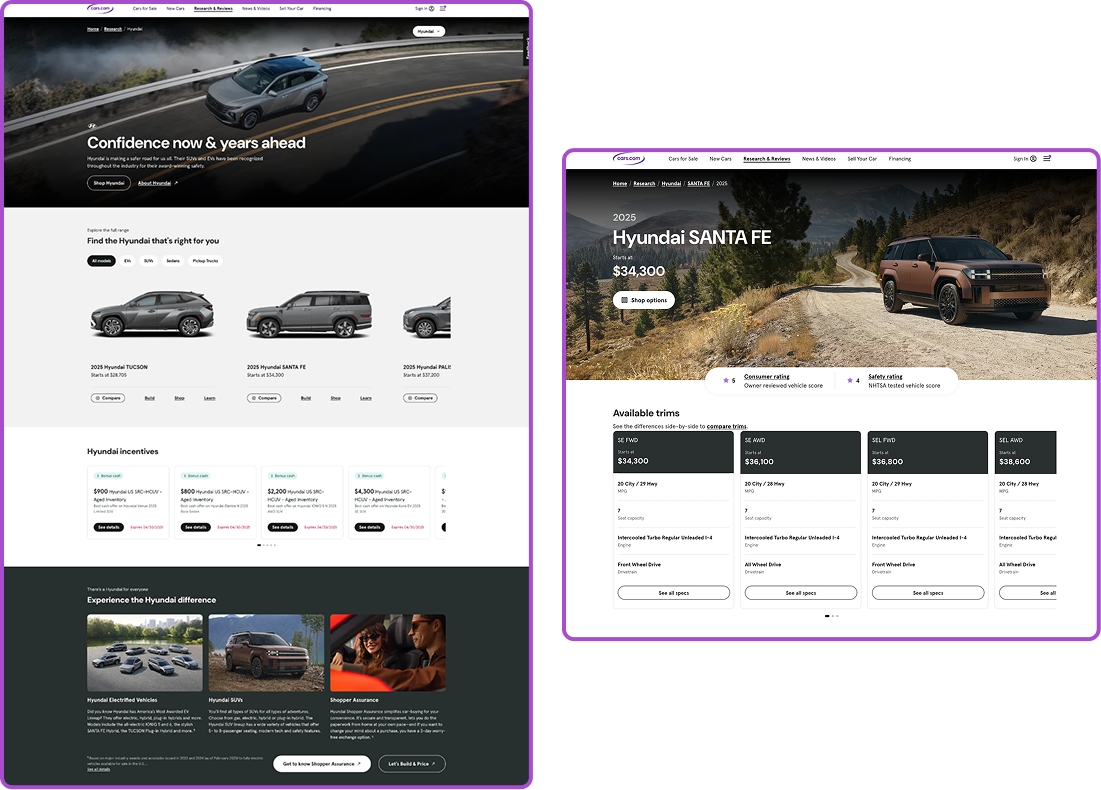
Task: Click Sign In profile icon on Santa Fe page
Action: click(1033, 159)
